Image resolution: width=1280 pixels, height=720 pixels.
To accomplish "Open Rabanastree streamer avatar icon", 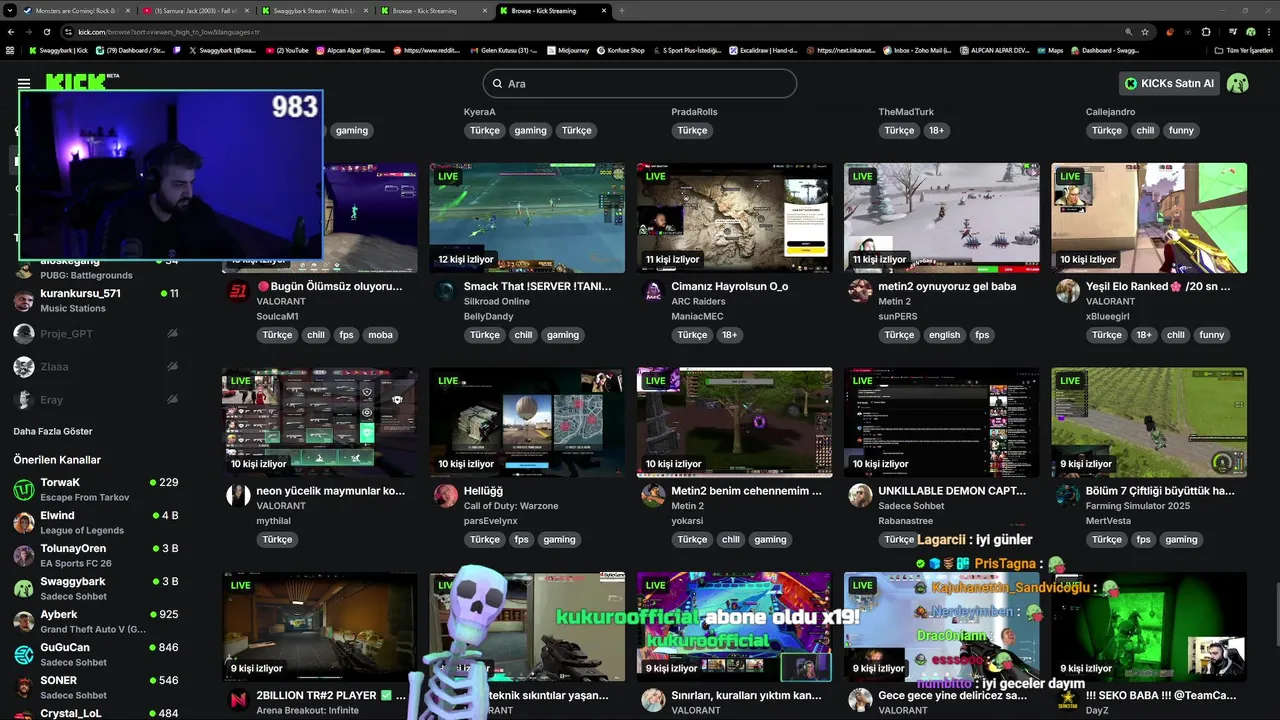I will [860, 495].
